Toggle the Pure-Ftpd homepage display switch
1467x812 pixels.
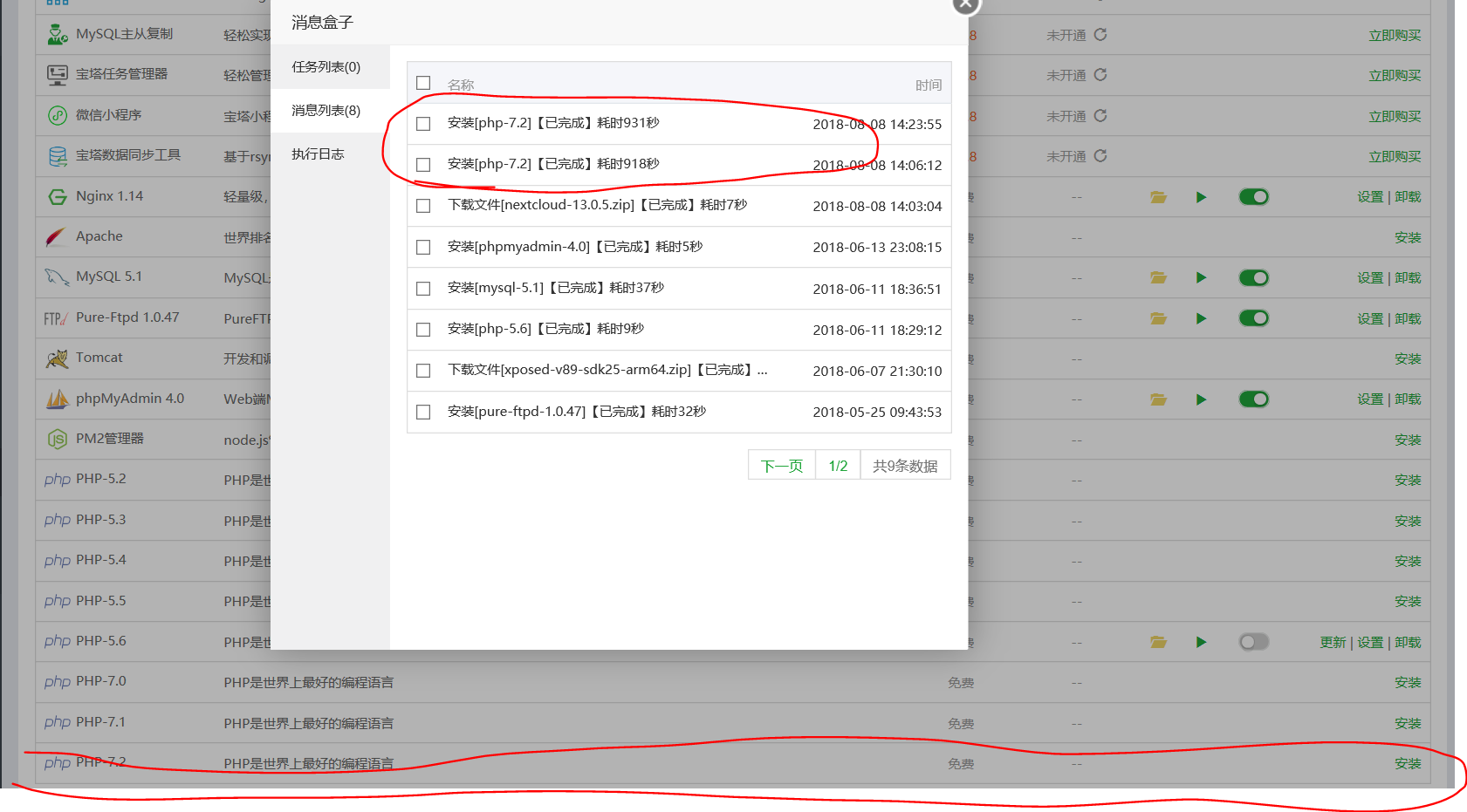pos(1254,318)
